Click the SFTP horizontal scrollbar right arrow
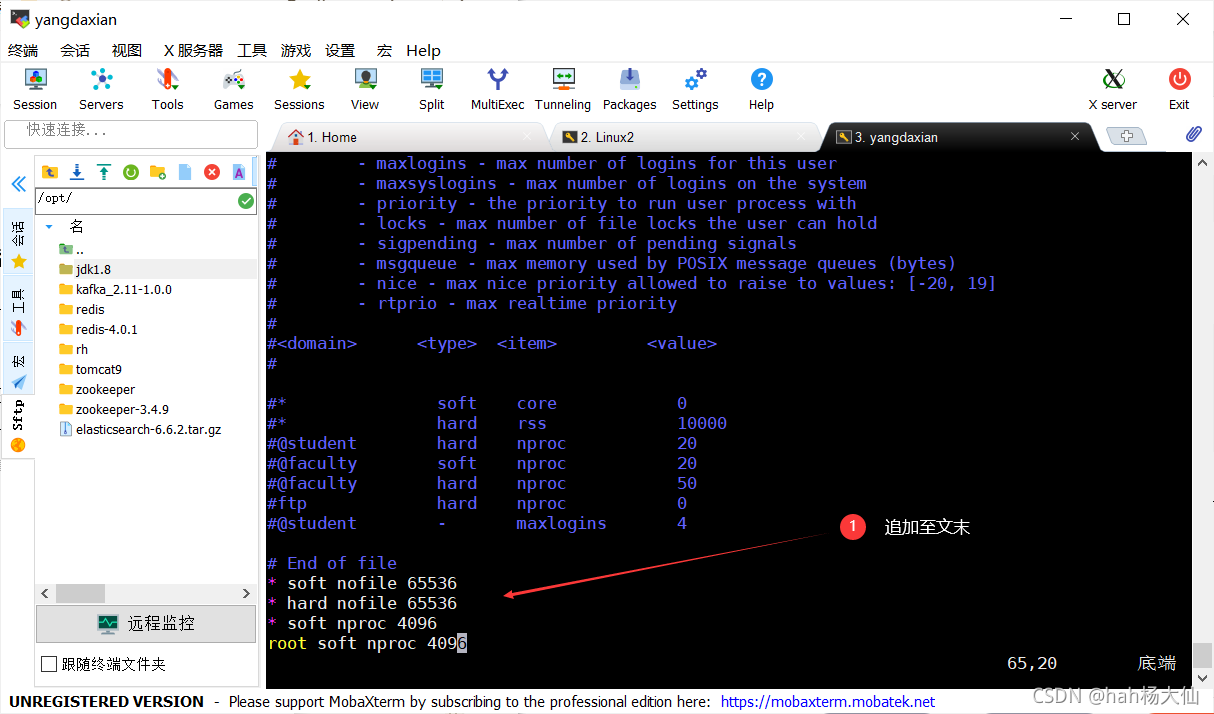The width and height of the screenshot is (1214, 714). (247, 594)
